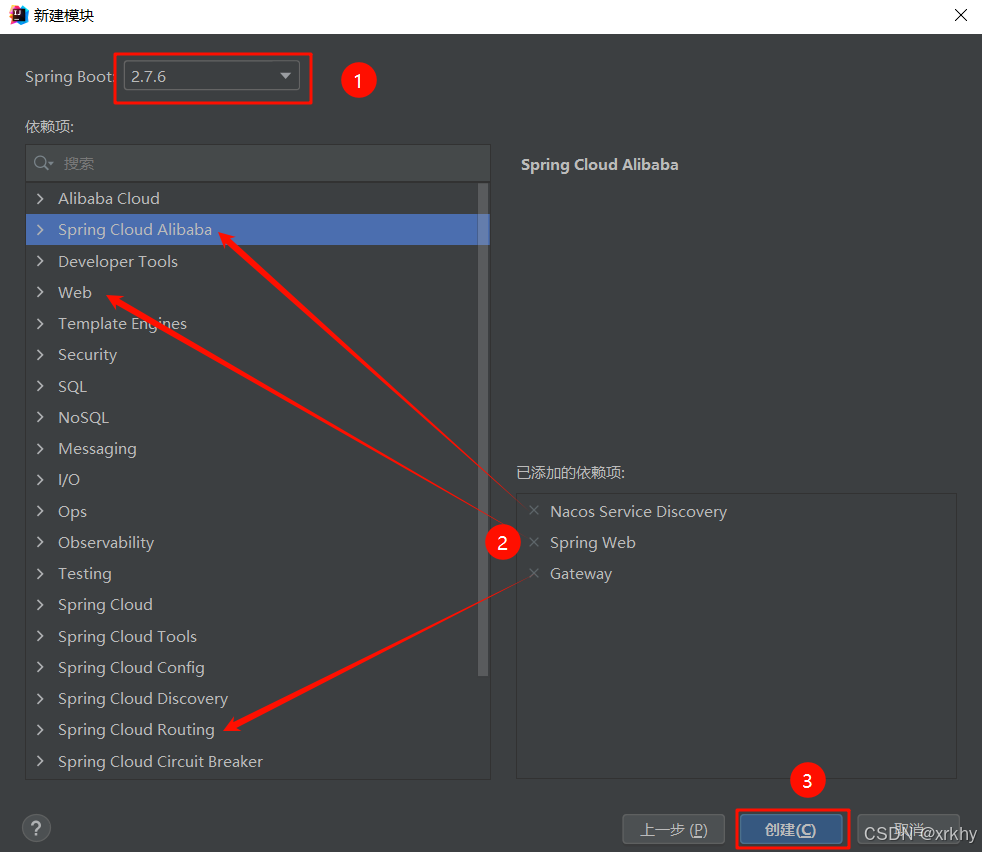Select the I/O row
Image resolution: width=982 pixels, height=852 pixels.
coord(252,480)
